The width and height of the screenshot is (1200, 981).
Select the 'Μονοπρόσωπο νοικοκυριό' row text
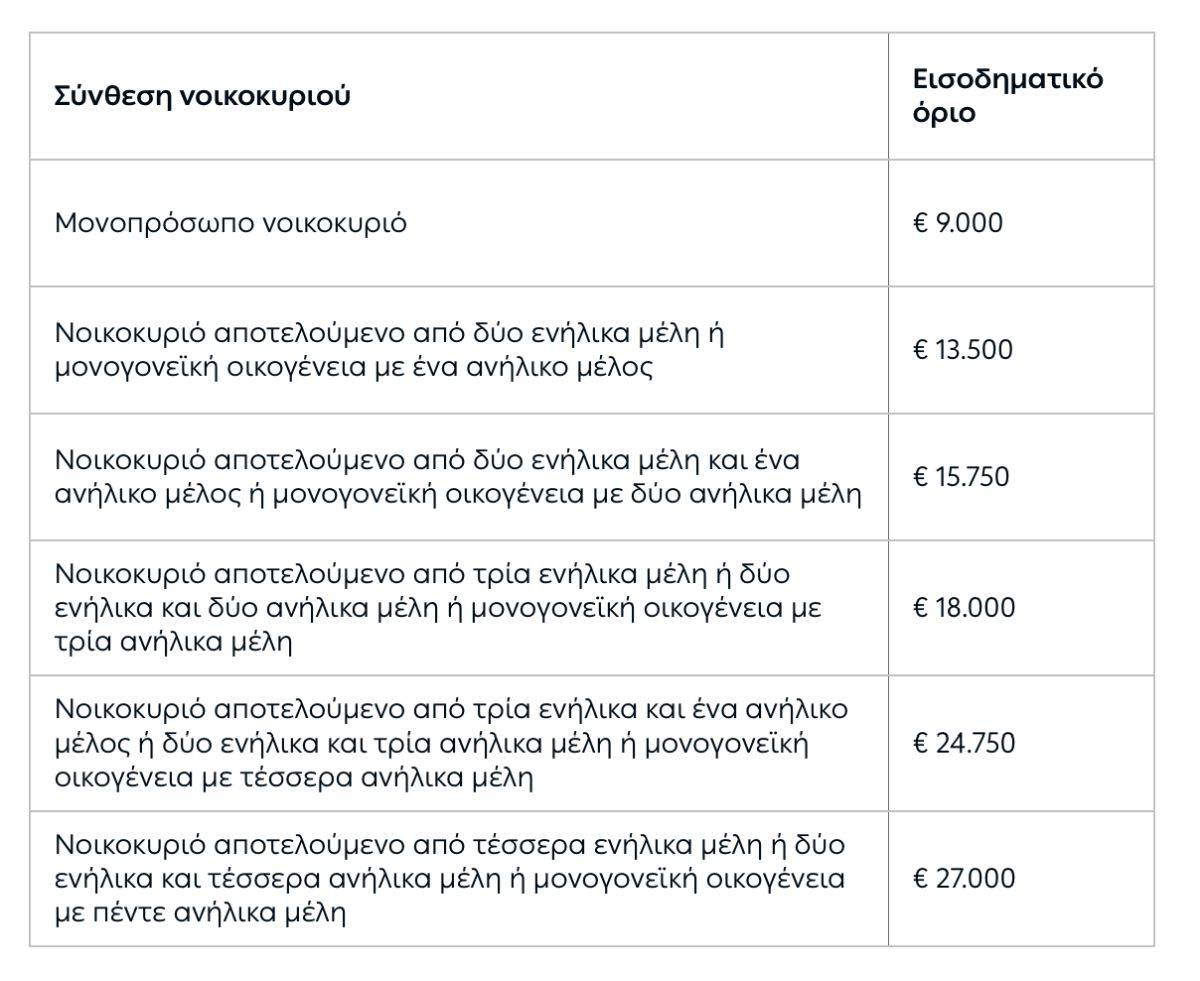230,222
